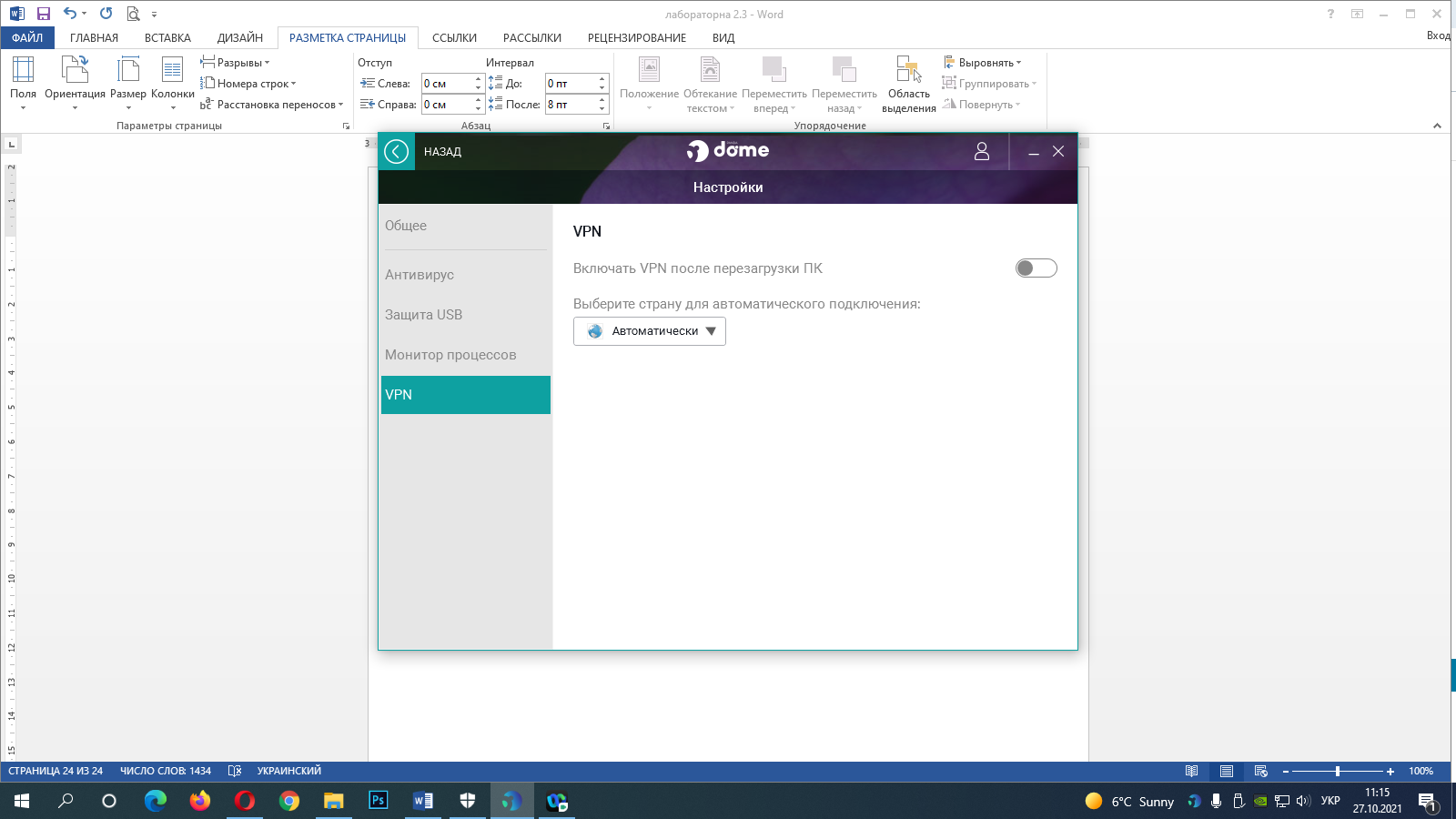Switch to Read Mode view in status bar
This screenshot has height=819, width=1456.
click(x=1191, y=771)
